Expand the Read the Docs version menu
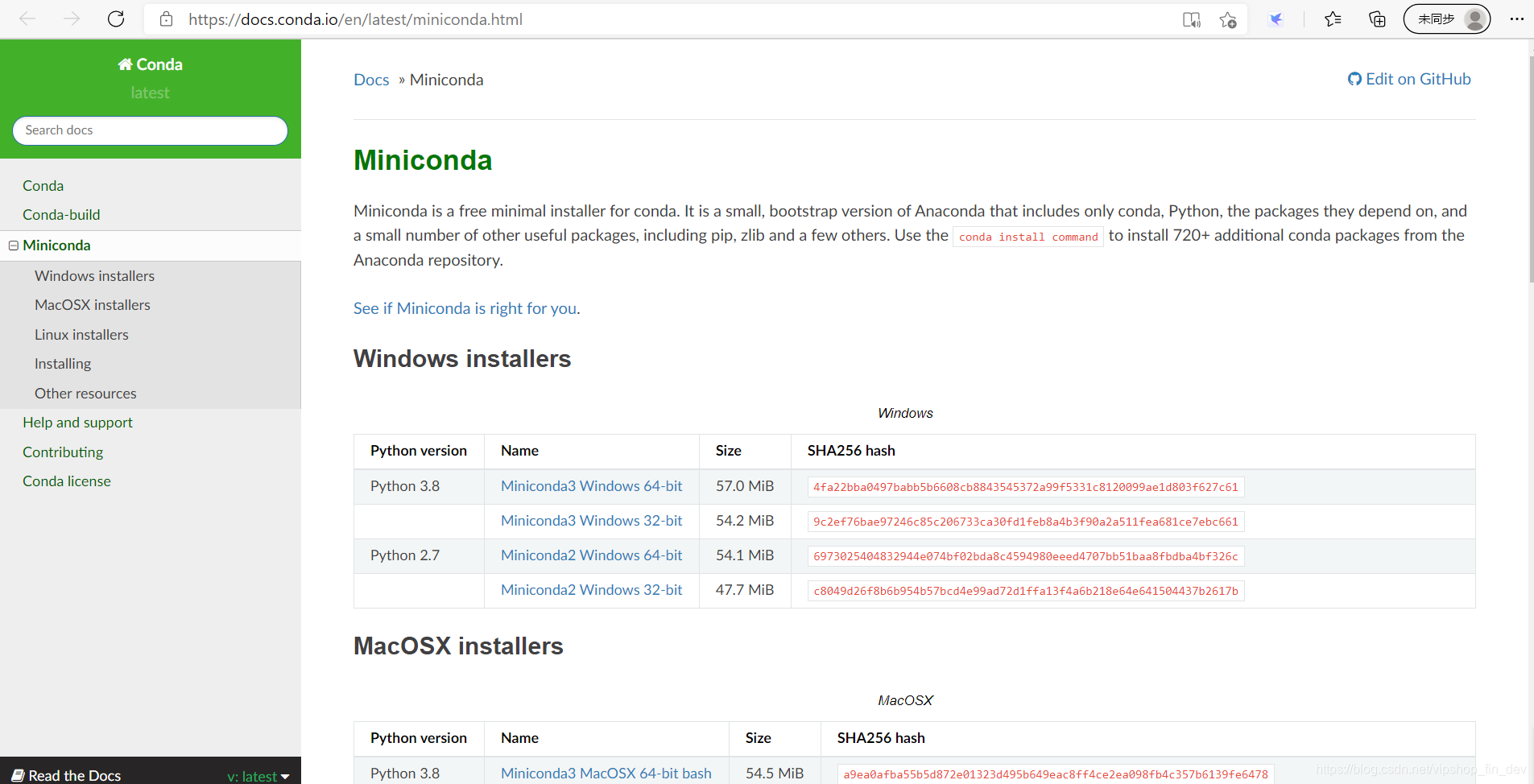Viewport: 1534px width, 784px height. click(258, 776)
